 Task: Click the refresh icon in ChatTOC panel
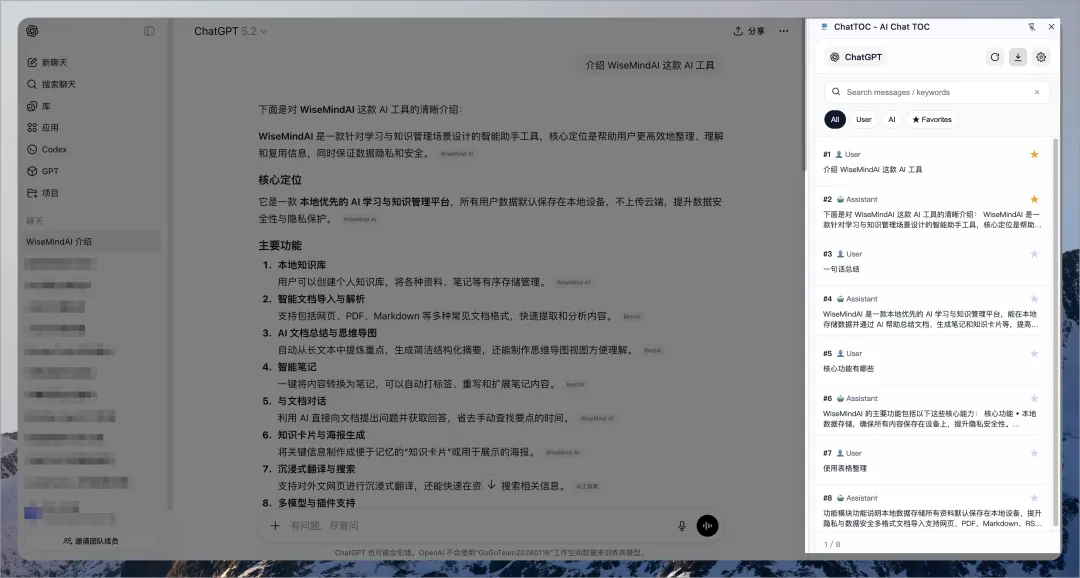[994, 57]
